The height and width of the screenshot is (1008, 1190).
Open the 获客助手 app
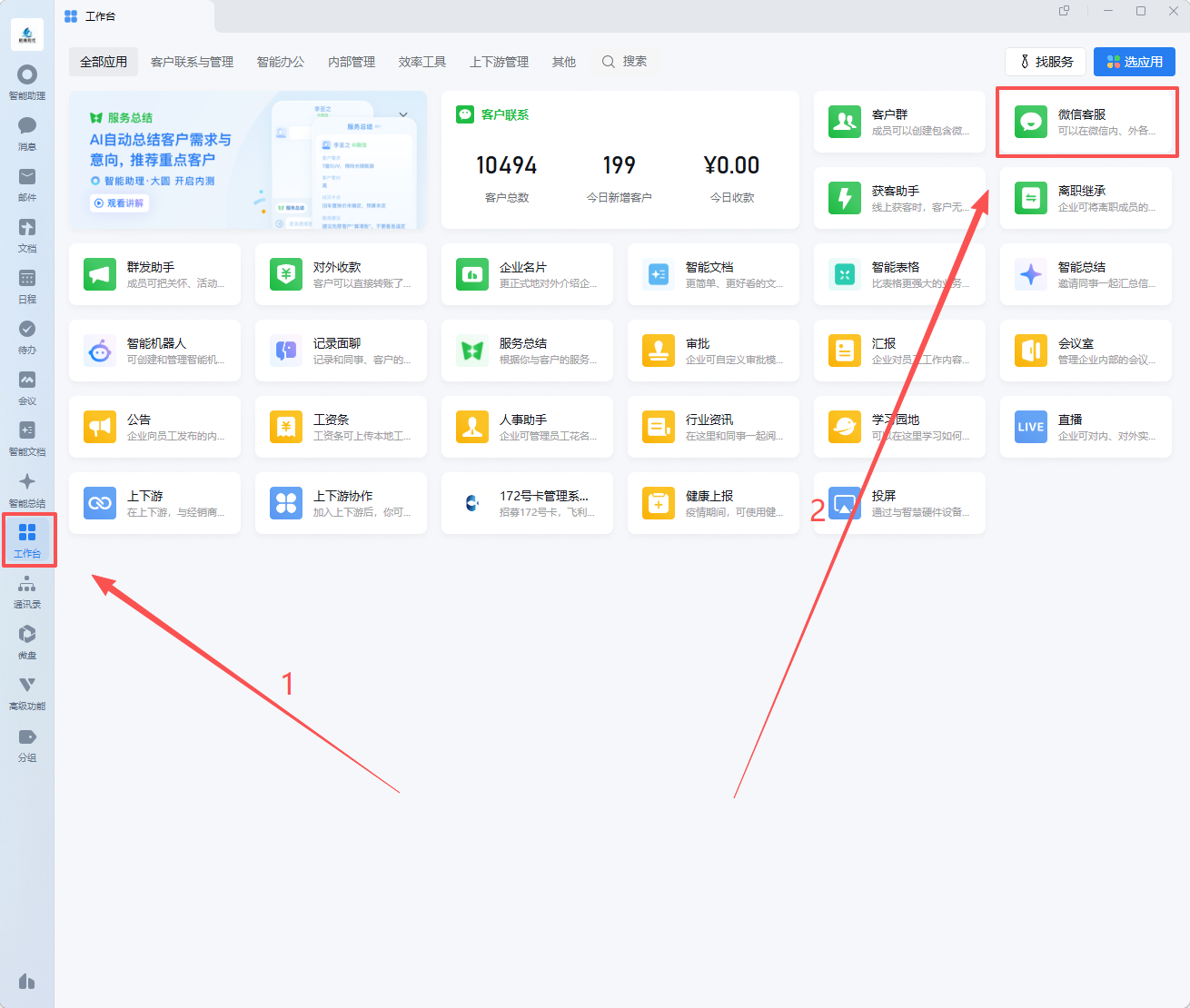[x=899, y=198]
